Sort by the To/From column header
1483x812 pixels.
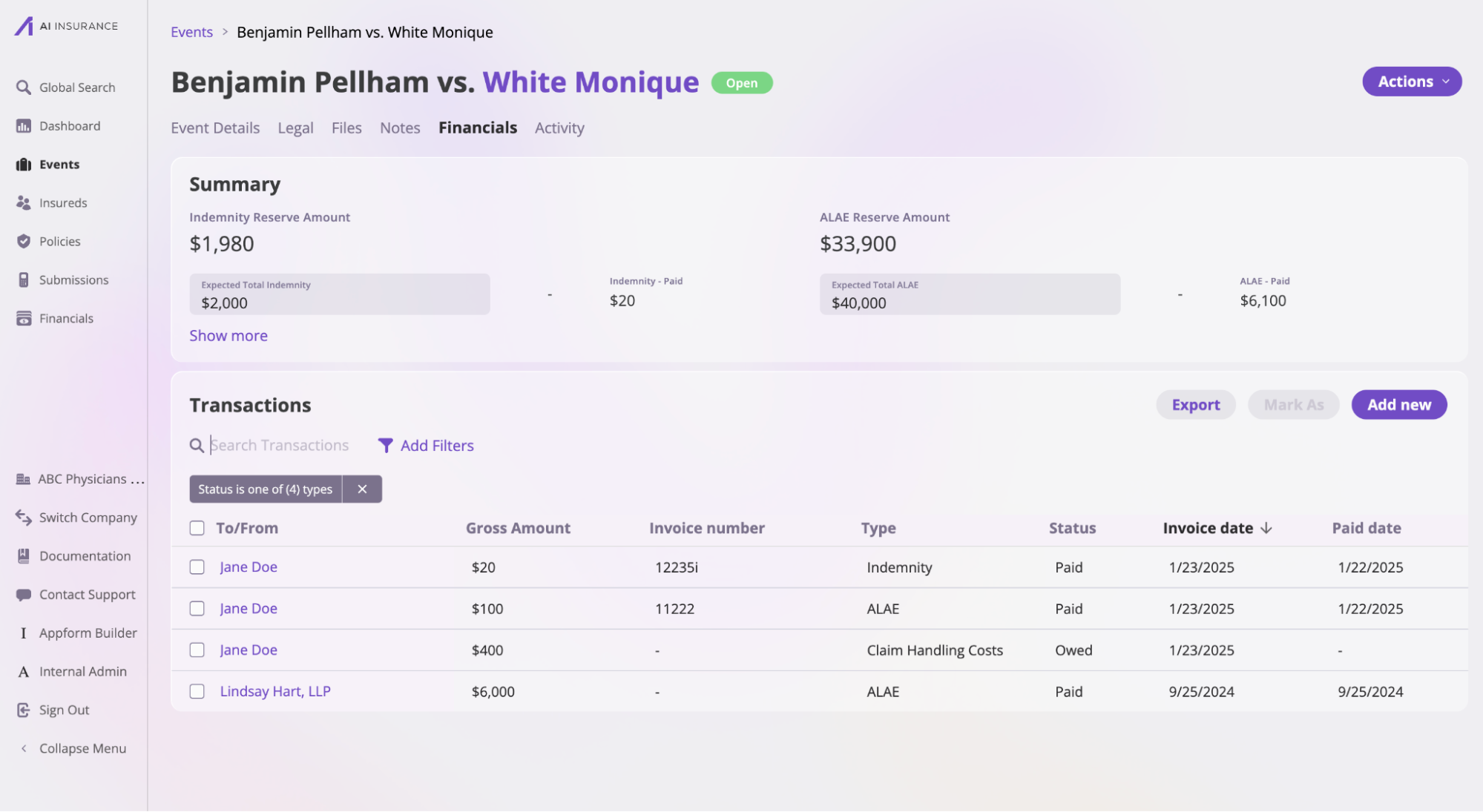tap(247, 528)
